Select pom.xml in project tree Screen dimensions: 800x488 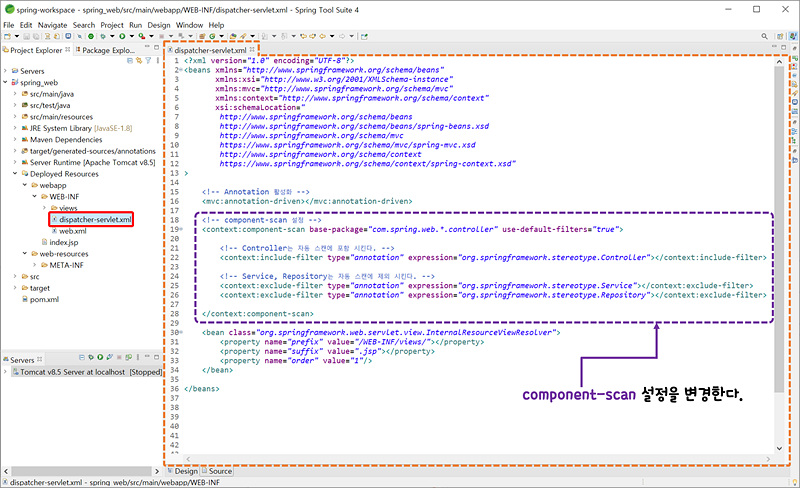40,300
